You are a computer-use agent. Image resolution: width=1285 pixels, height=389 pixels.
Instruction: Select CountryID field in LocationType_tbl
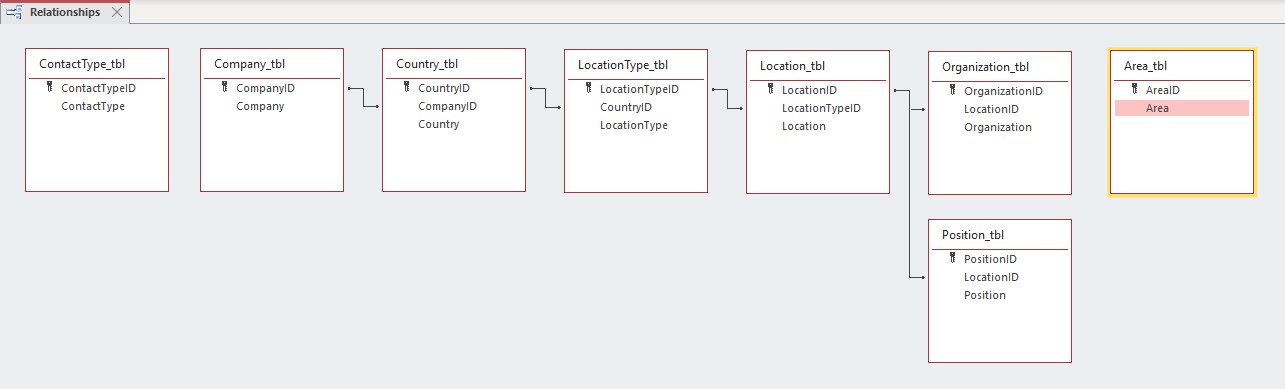point(626,107)
